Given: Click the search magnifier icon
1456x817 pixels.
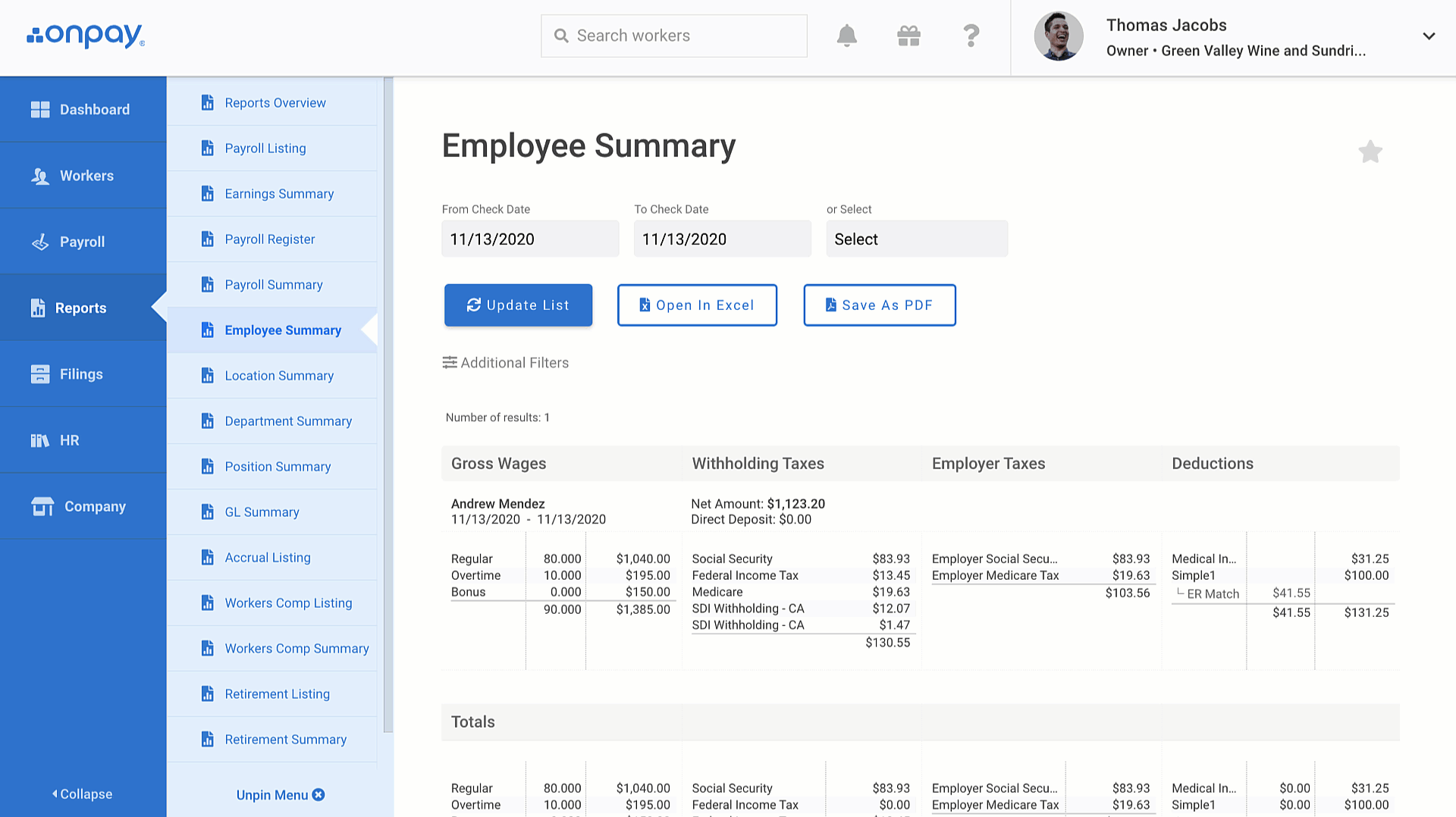Looking at the screenshot, I should [x=561, y=36].
